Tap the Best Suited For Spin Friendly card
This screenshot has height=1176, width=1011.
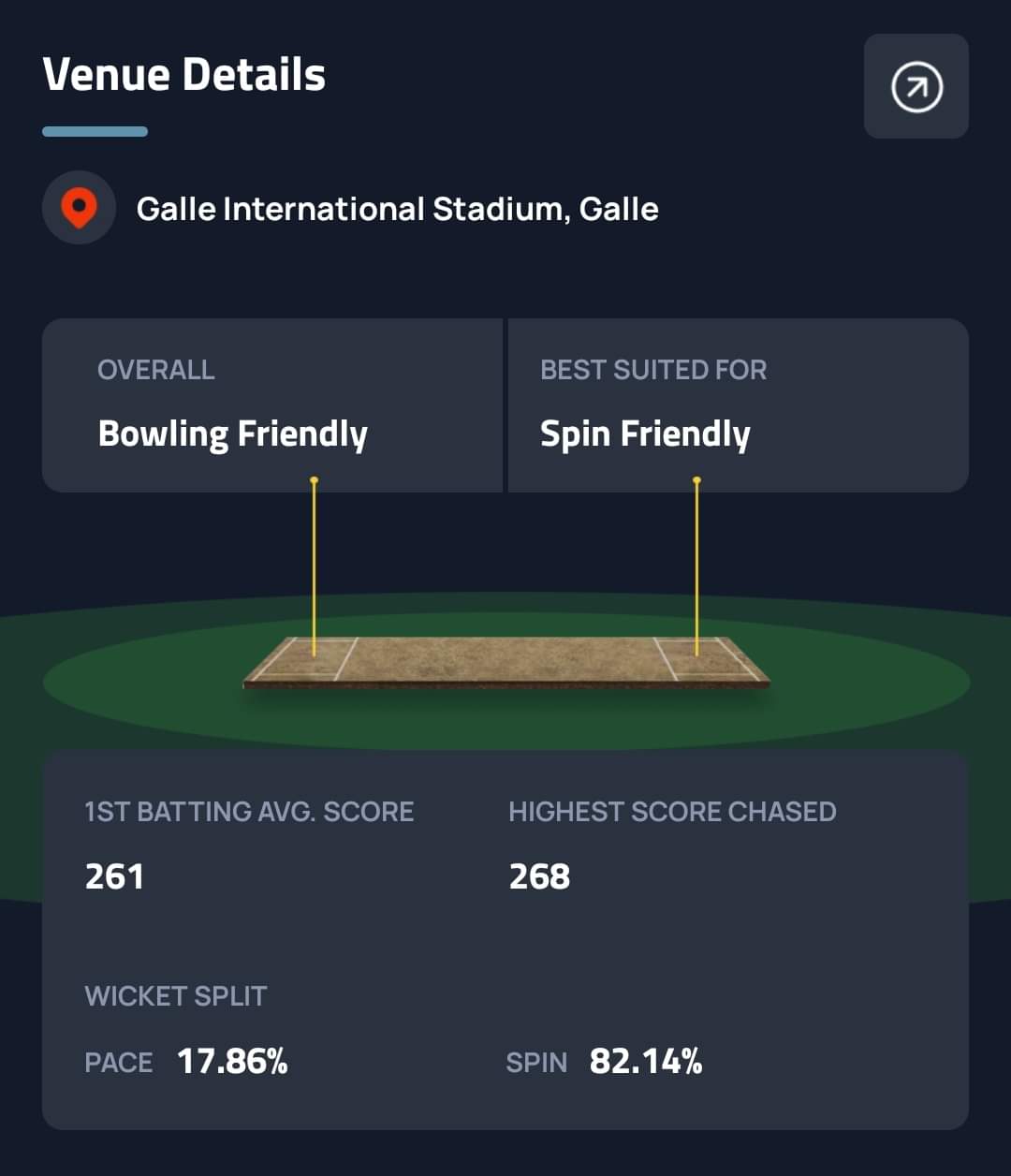(x=738, y=404)
